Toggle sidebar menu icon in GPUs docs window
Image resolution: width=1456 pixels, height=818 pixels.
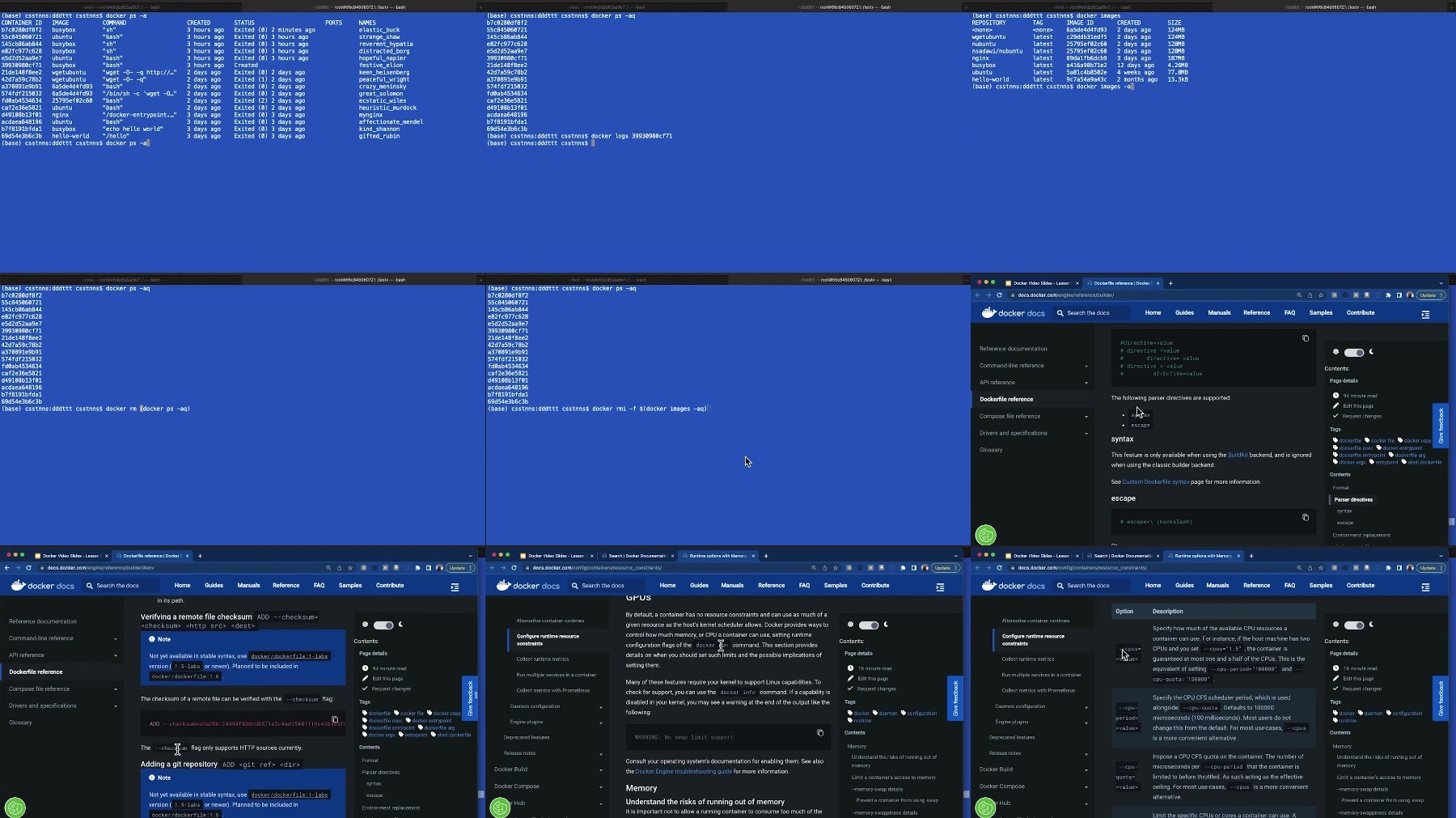coord(940,587)
